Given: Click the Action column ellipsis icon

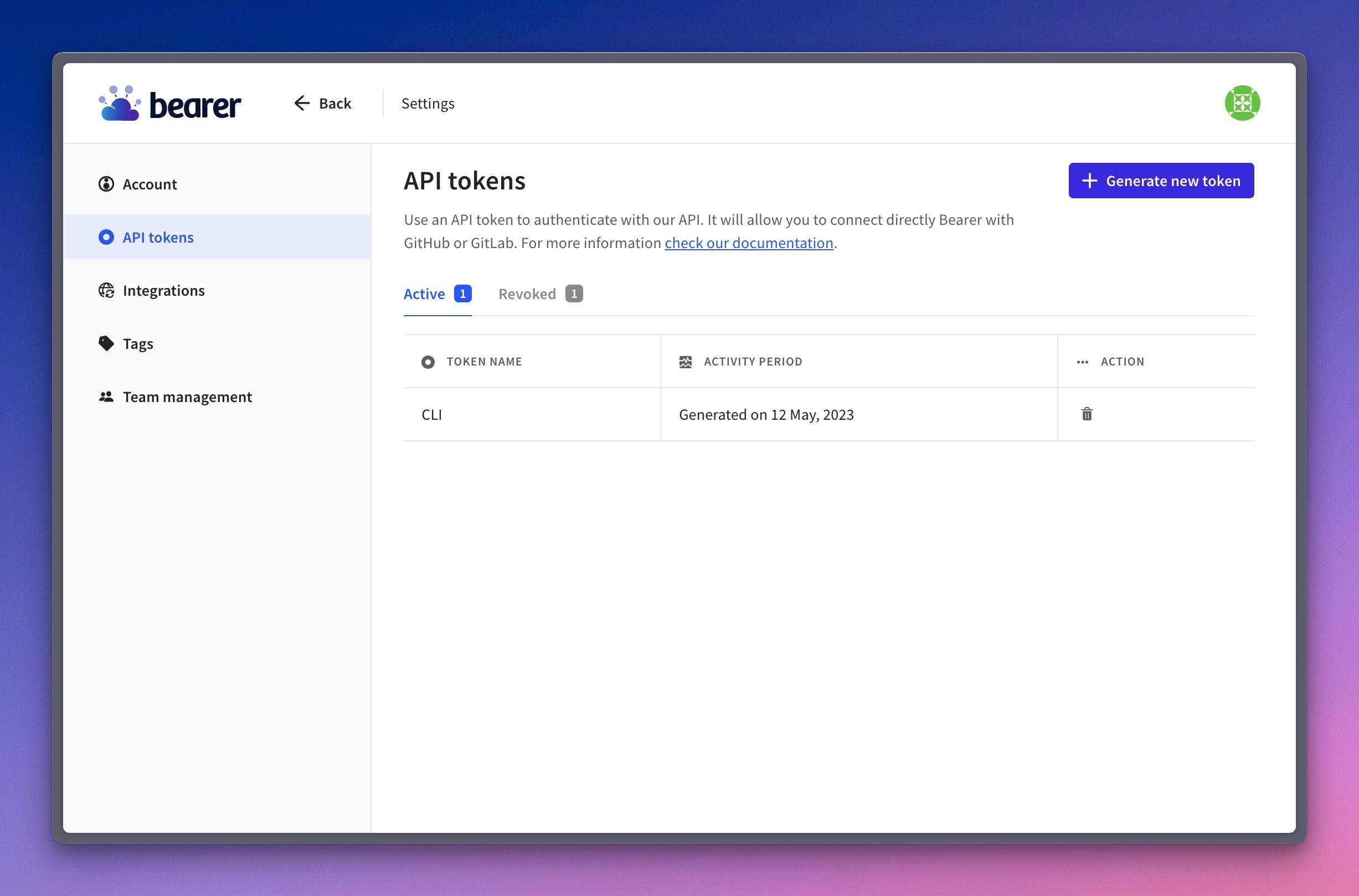Looking at the screenshot, I should (1083, 362).
